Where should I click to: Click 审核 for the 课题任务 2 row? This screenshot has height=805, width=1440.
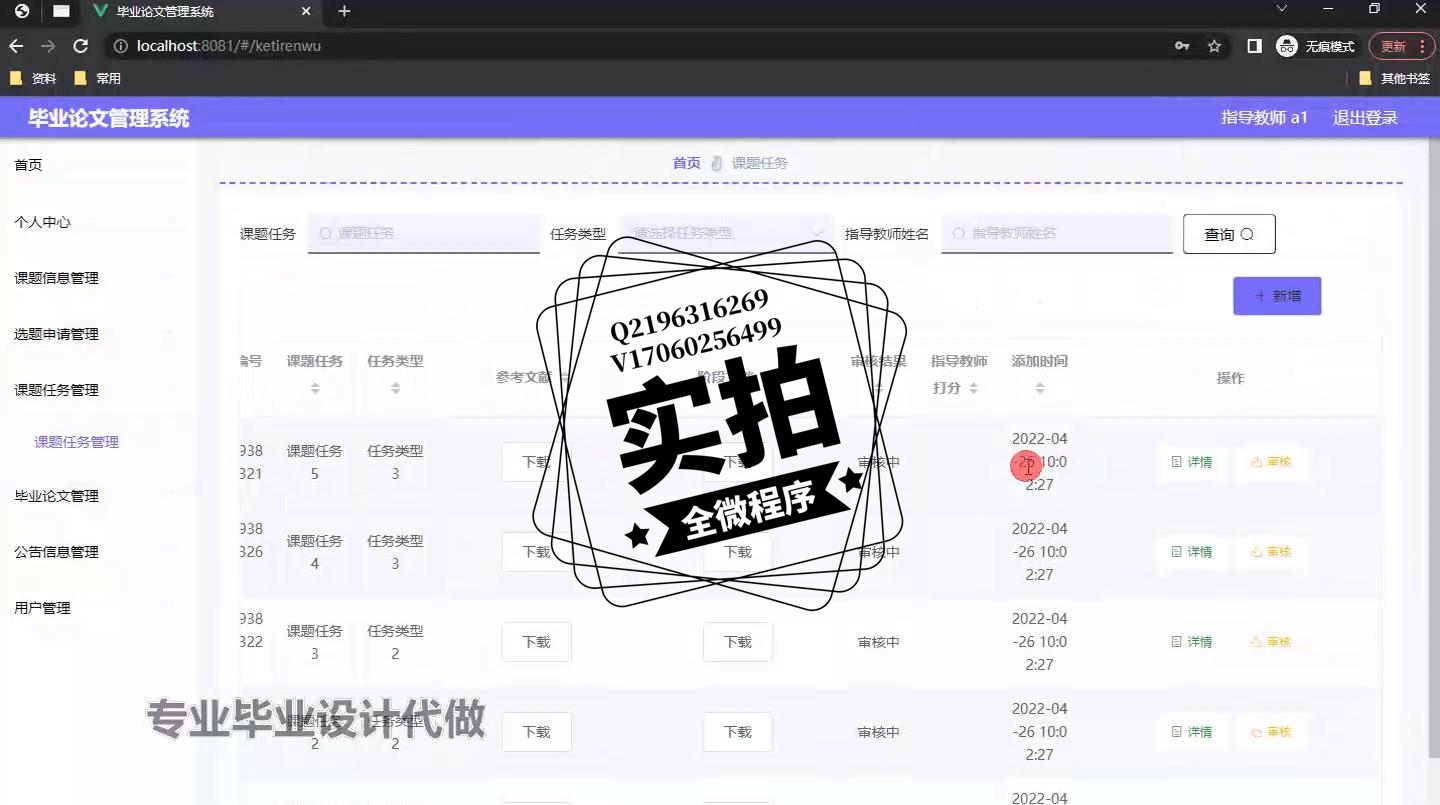point(1271,732)
